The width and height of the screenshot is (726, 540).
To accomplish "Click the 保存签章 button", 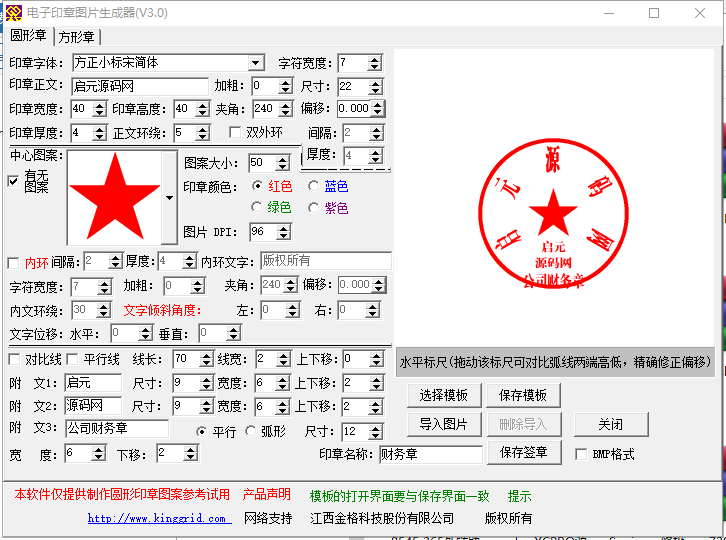I will [x=524, y=453].
